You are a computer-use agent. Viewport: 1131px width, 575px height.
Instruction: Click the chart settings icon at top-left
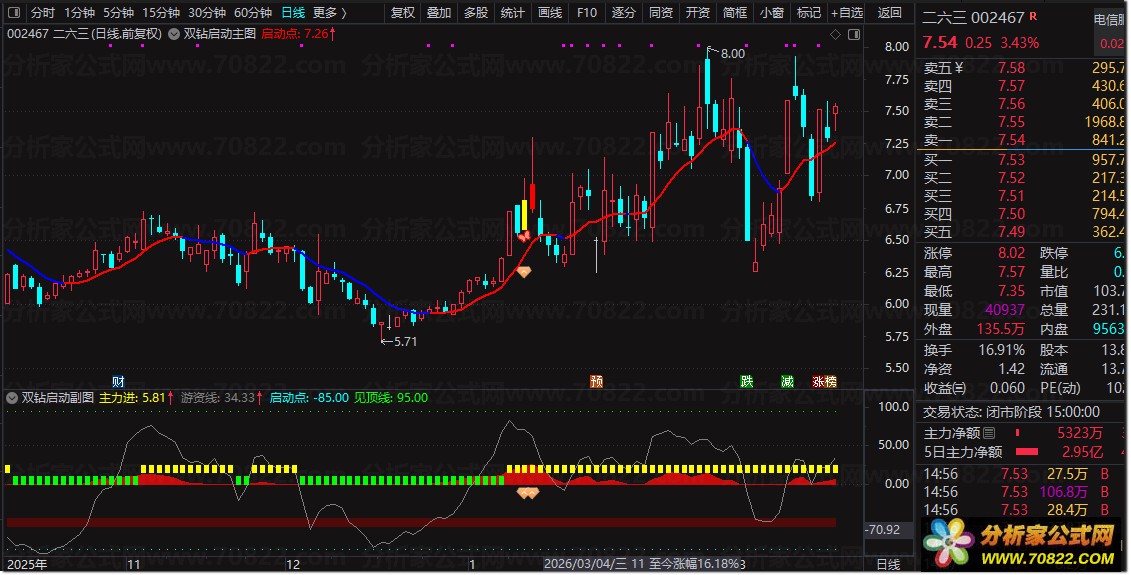13,13
